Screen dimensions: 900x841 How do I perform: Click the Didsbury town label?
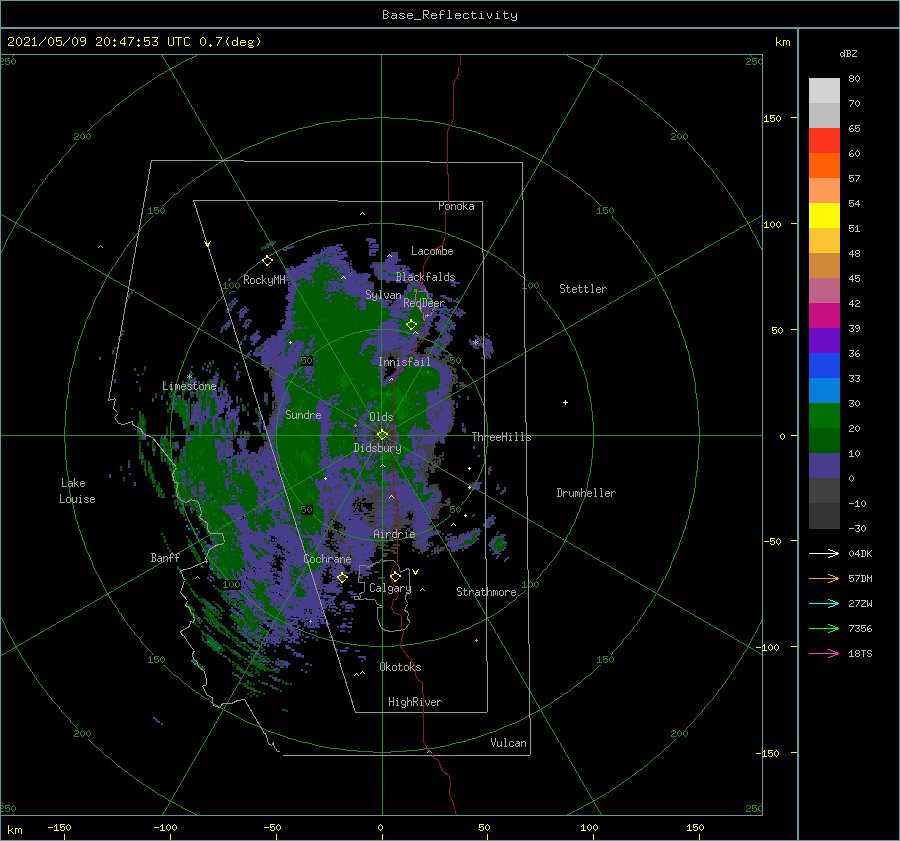pos(377,448)
